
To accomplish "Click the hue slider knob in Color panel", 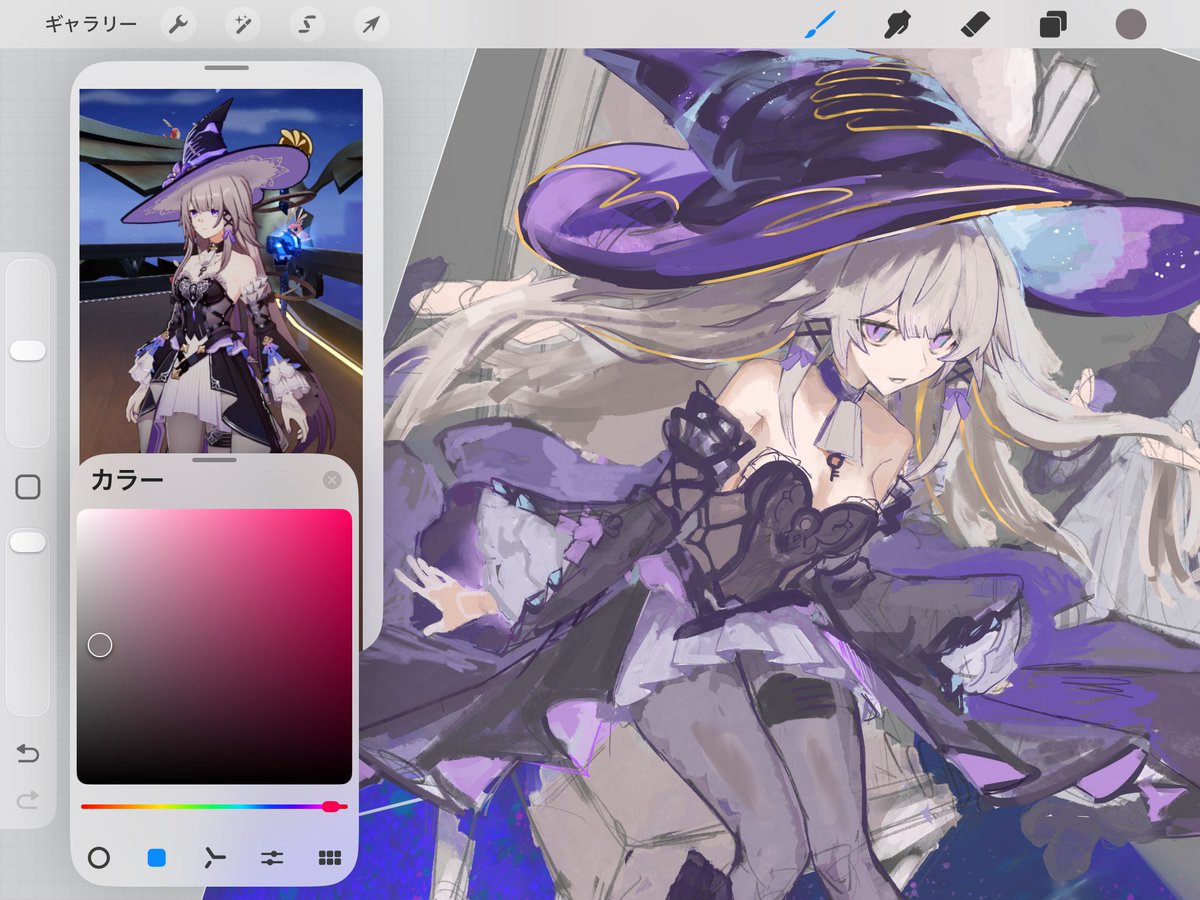I will click(x=330, y=806).
